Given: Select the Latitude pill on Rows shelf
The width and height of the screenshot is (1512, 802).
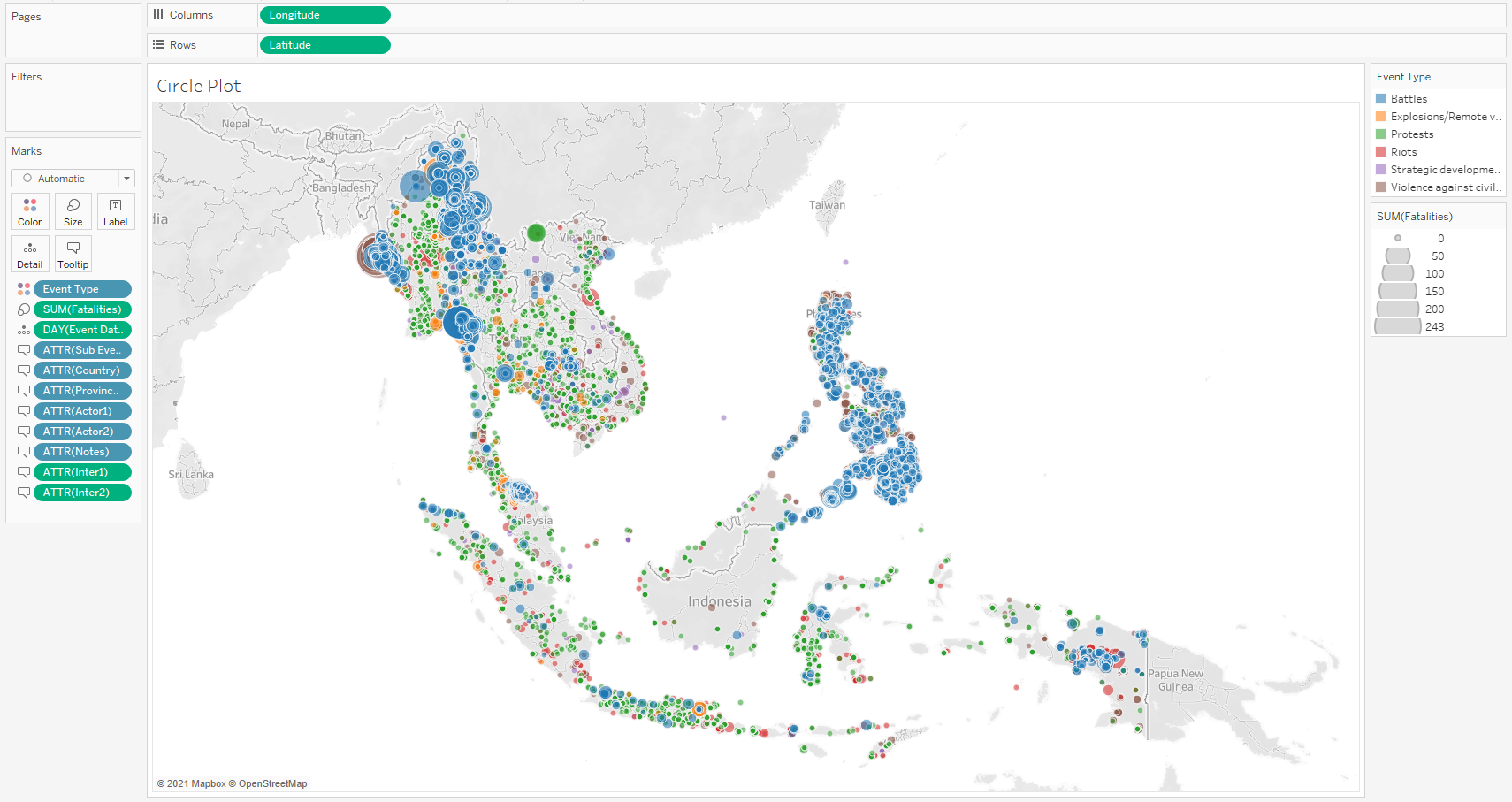Looking at the screenshot, I should click(325, 45).
